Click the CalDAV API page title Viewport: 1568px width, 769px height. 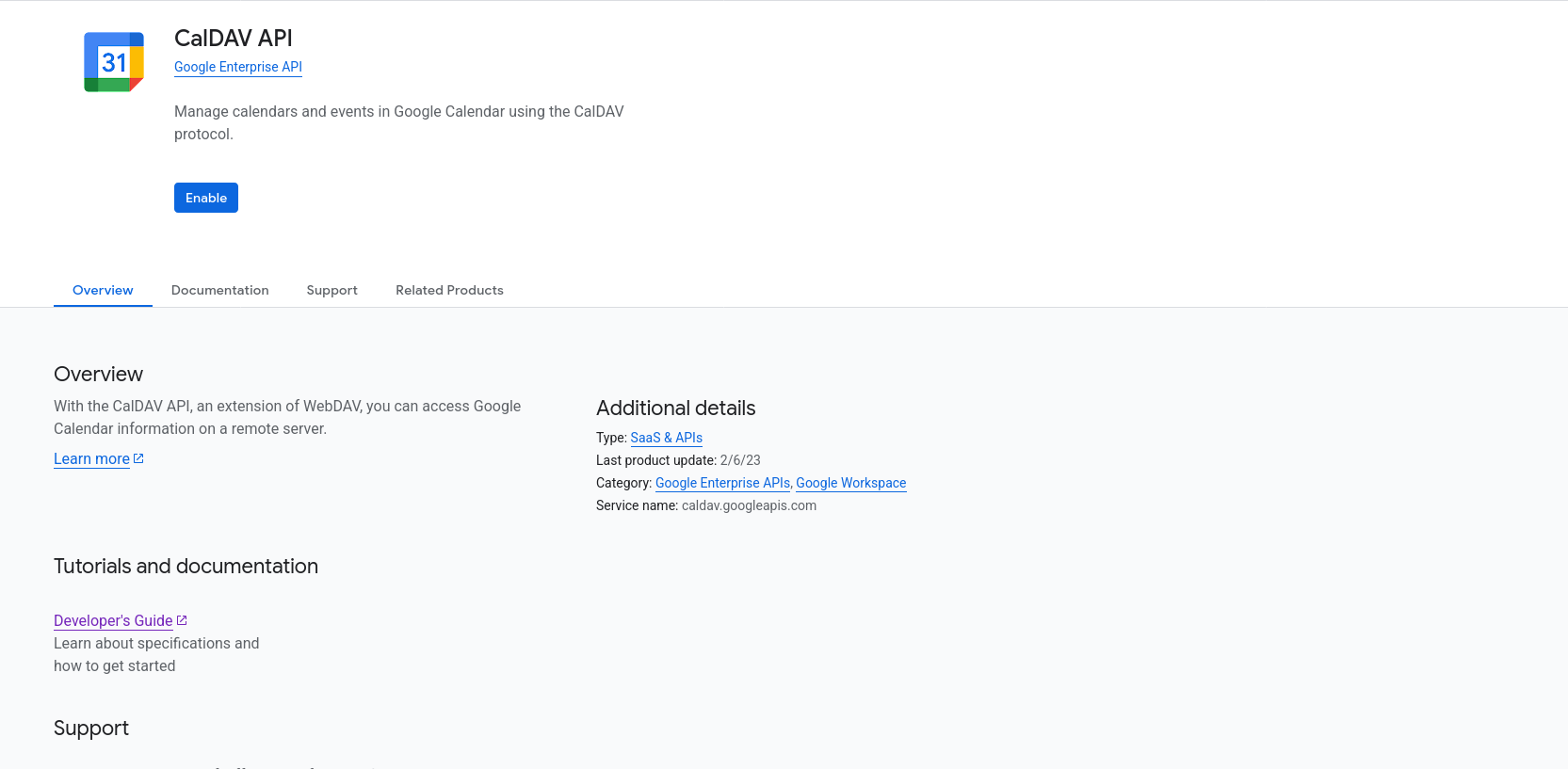[x=234, y=38]
